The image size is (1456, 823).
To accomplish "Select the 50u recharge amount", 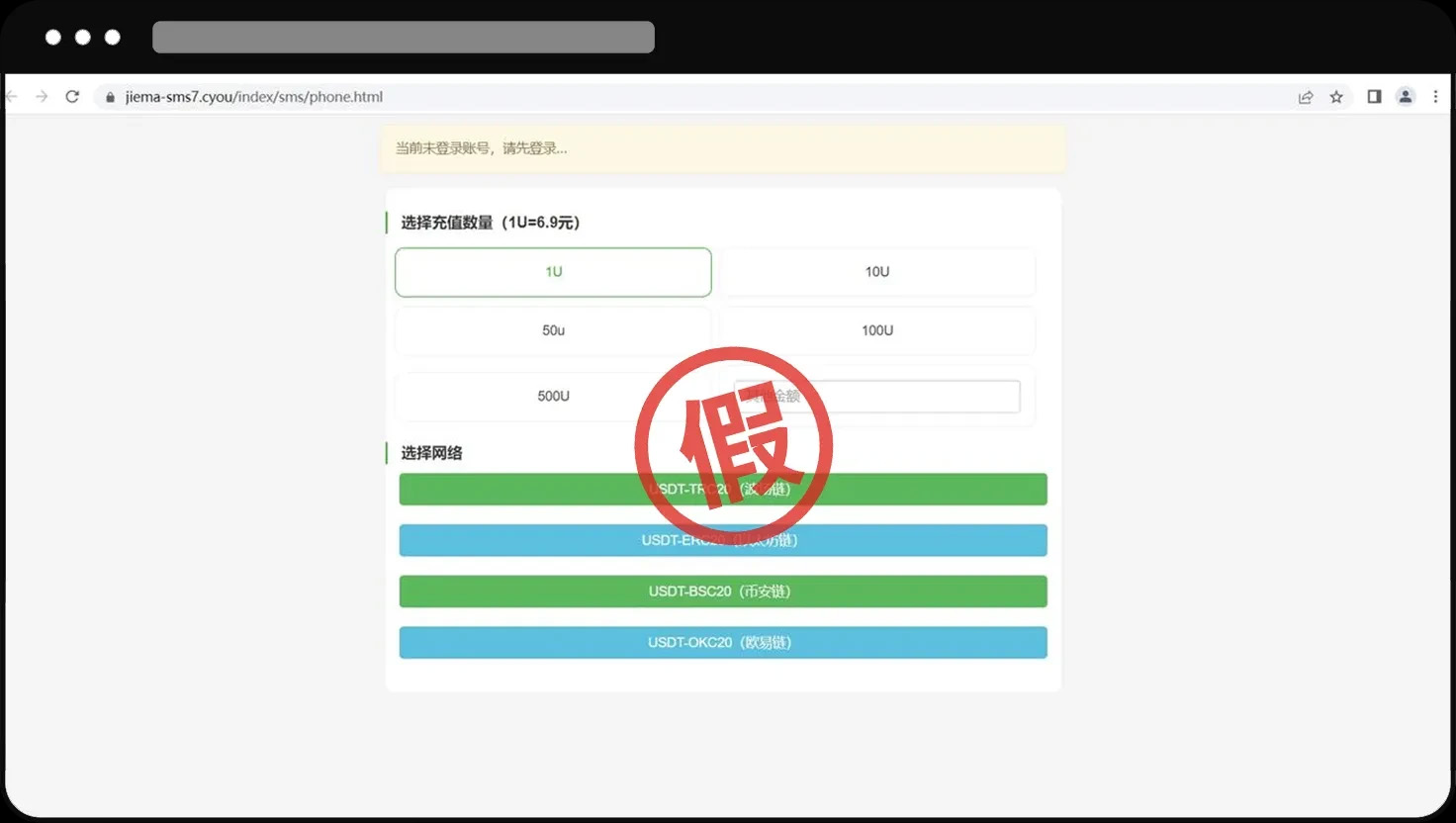I will point(553,330).
